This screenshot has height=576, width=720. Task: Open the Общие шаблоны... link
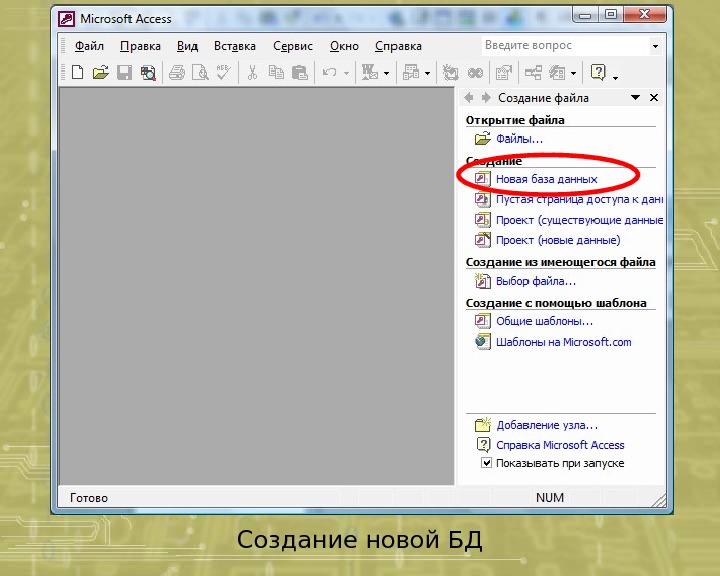544,321
